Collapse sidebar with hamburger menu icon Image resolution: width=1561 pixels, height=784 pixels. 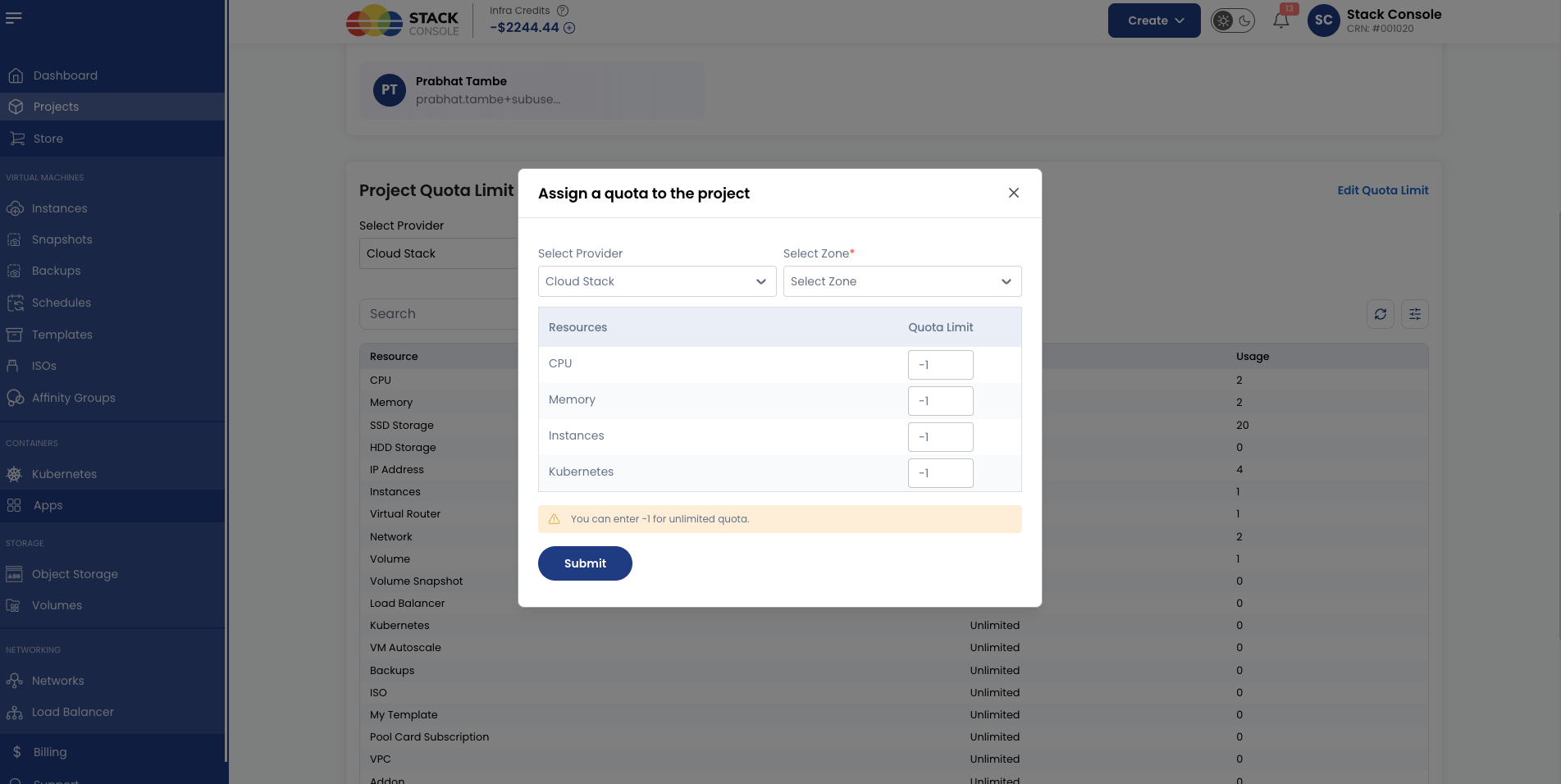14,17
